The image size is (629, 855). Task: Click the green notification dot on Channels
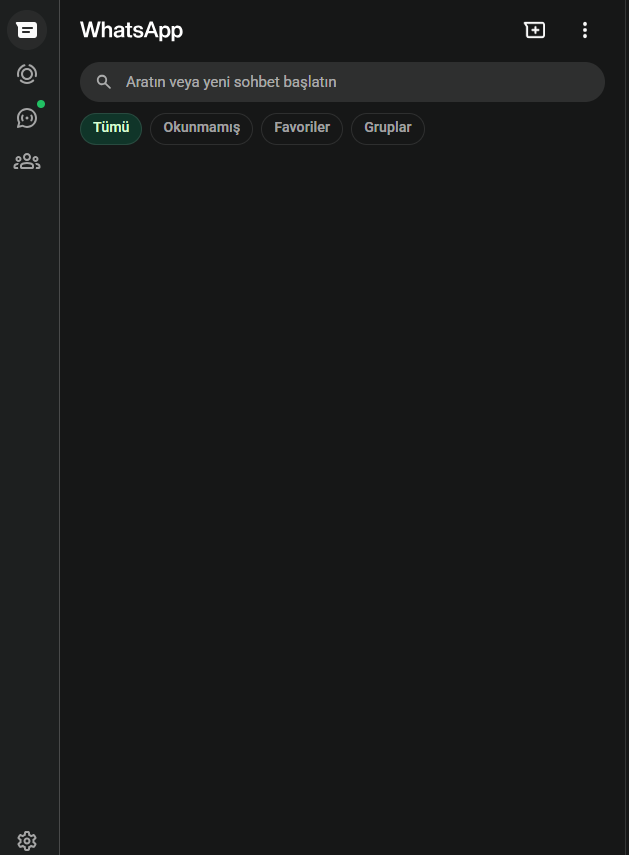(41, 104)
